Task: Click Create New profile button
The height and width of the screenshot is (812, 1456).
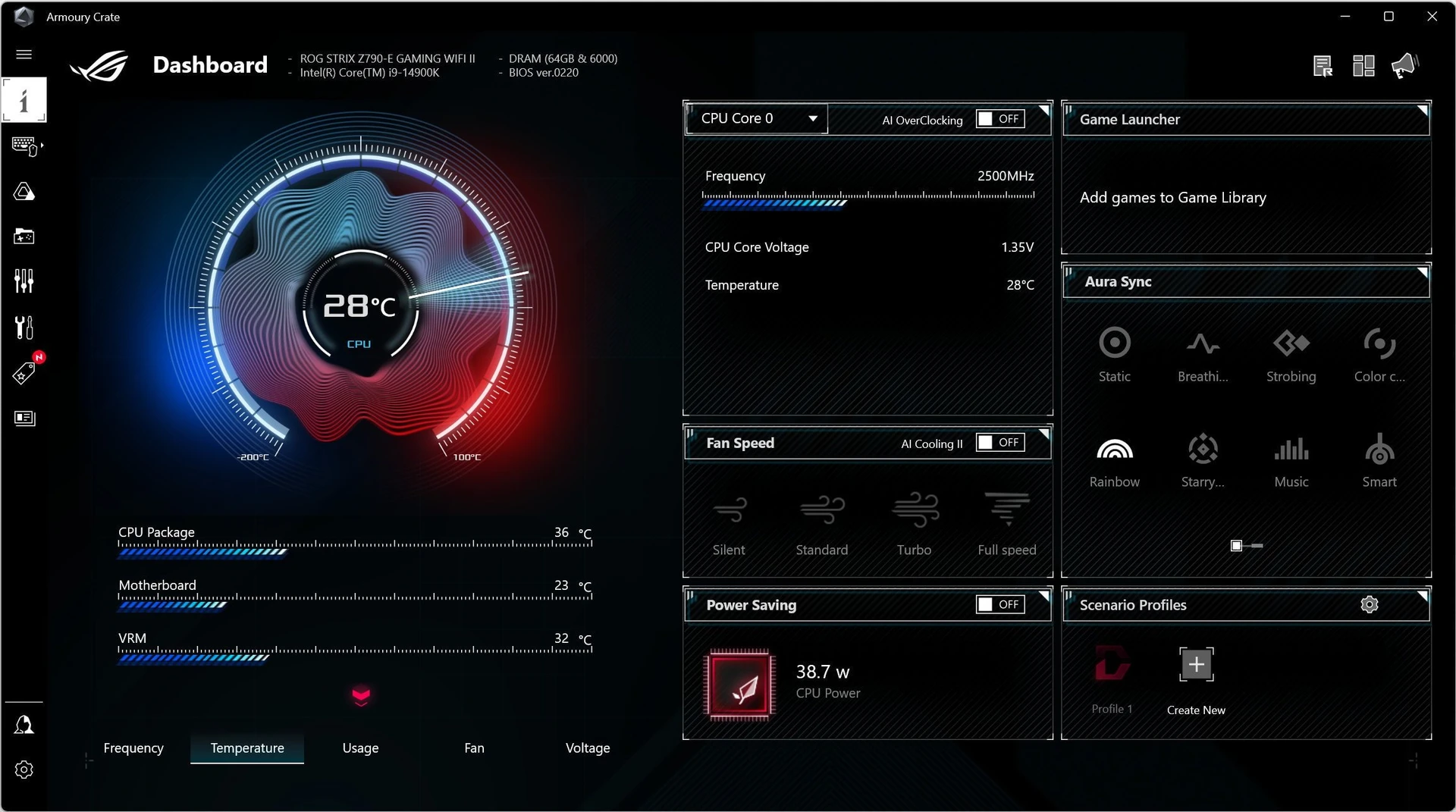Action: (x=1196, y=681)
